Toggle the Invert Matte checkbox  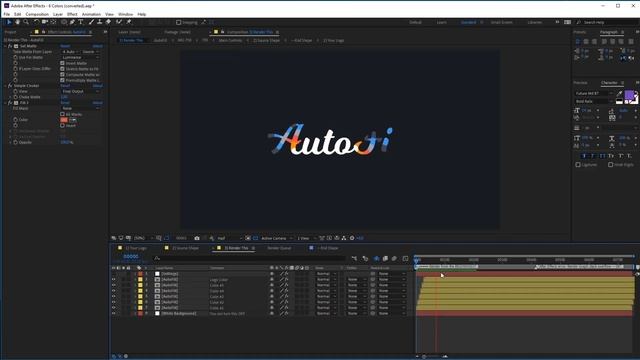[62, 63]
